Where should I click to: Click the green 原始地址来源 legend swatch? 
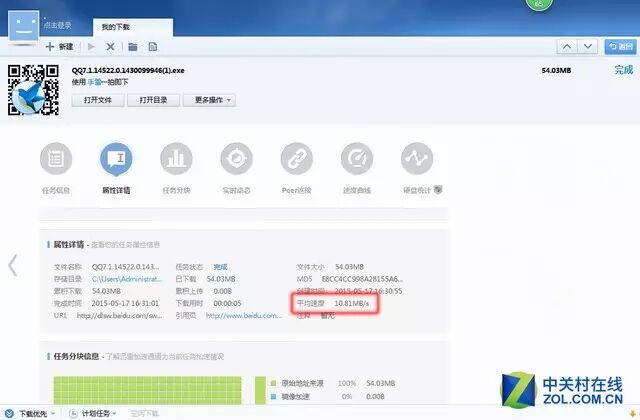(x=273, y=383)
